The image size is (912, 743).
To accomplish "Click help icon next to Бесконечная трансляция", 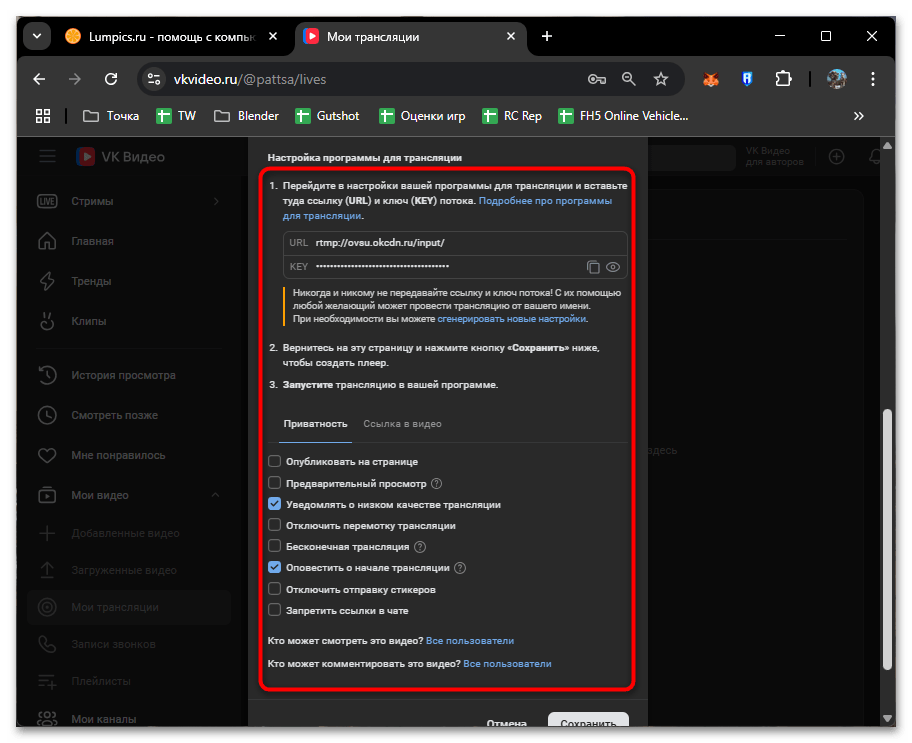I will click(x=420, y=547).
